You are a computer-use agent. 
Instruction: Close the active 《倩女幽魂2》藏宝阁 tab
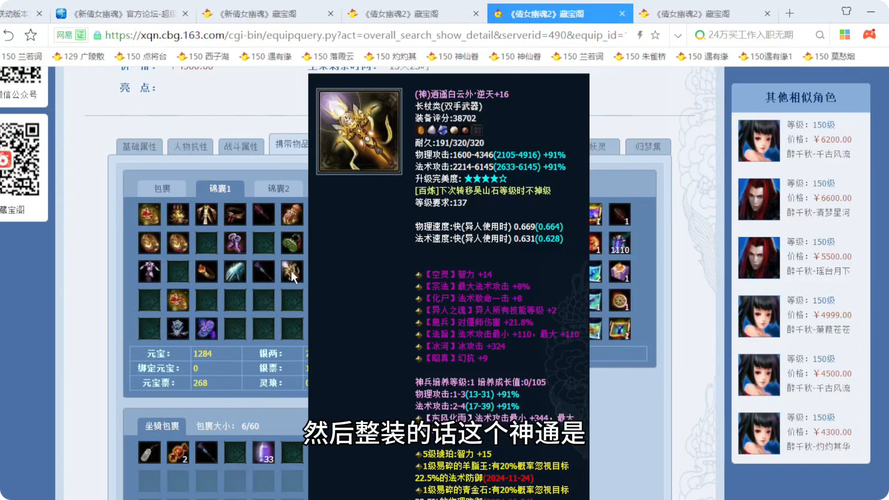click(x=622, y=13)
